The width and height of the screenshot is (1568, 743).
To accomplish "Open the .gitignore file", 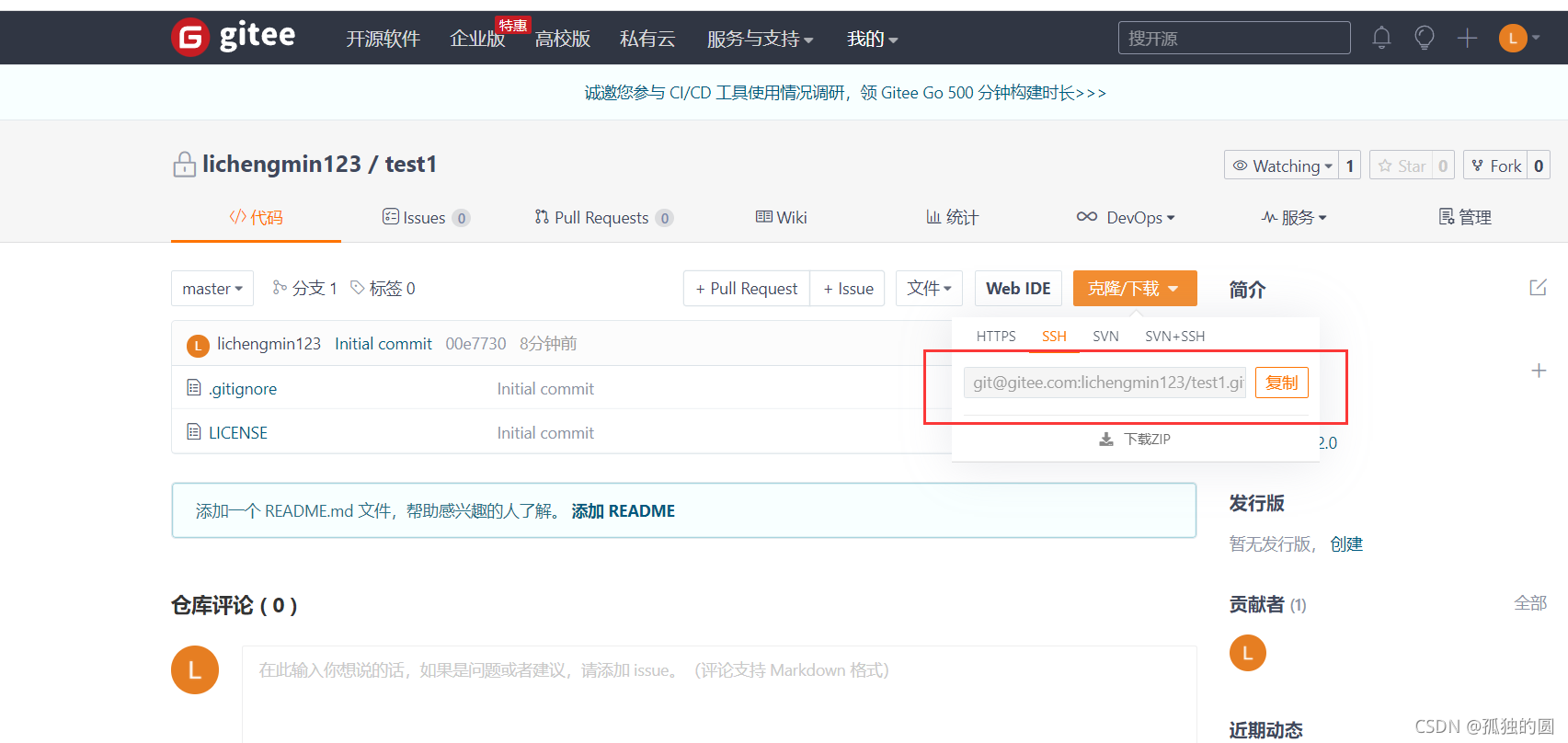I will 243,389.
